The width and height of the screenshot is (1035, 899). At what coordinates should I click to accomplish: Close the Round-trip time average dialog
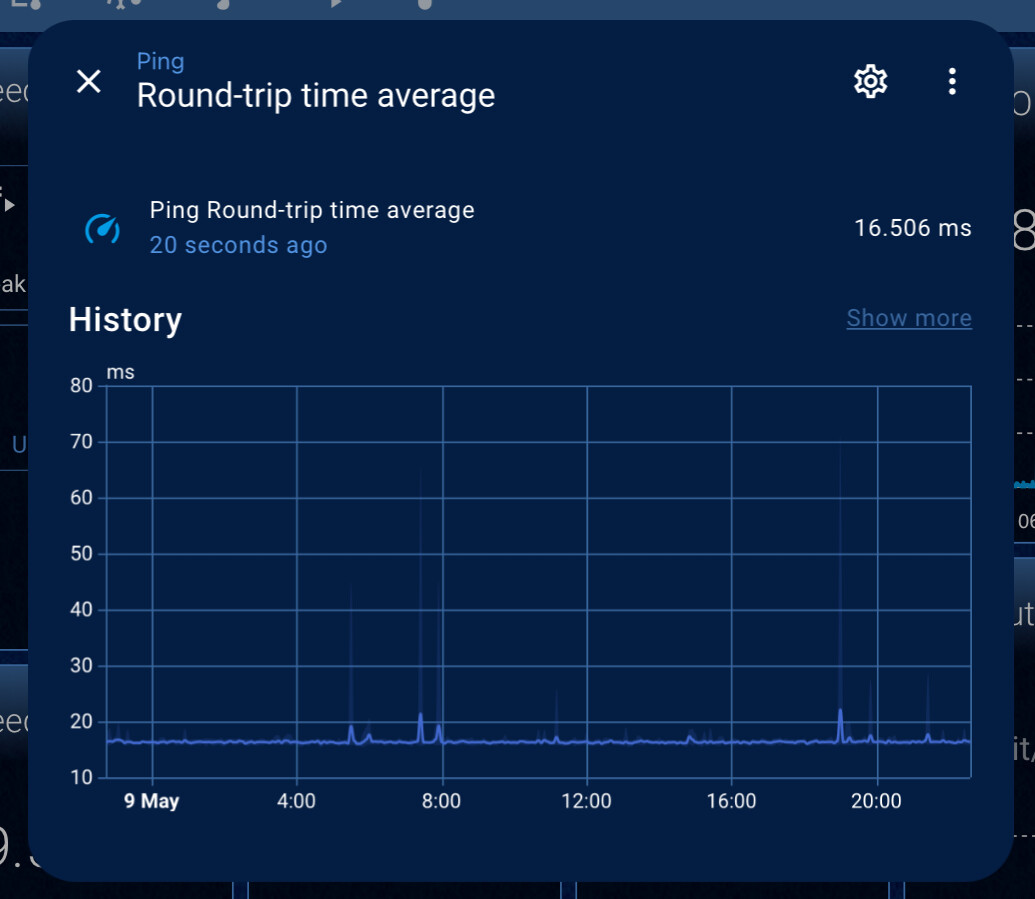pos(88,82)
